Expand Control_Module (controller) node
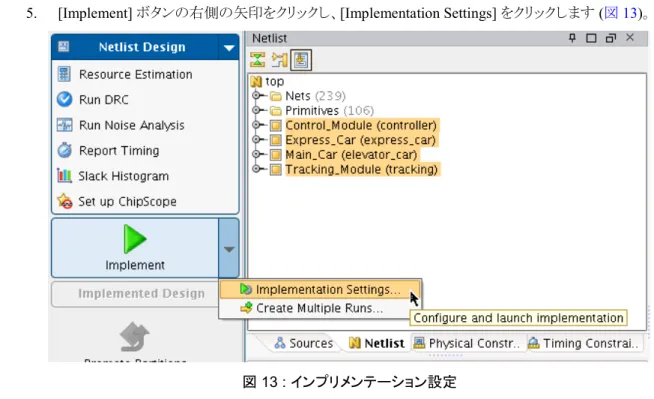Image resolution: width=654 pixels, height=399 pixels. click(x=256, y=125)
